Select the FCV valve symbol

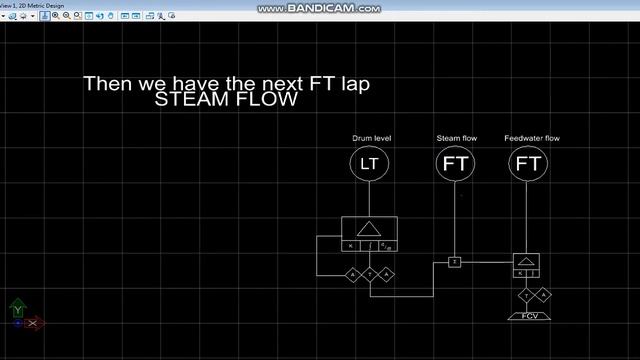529,316
